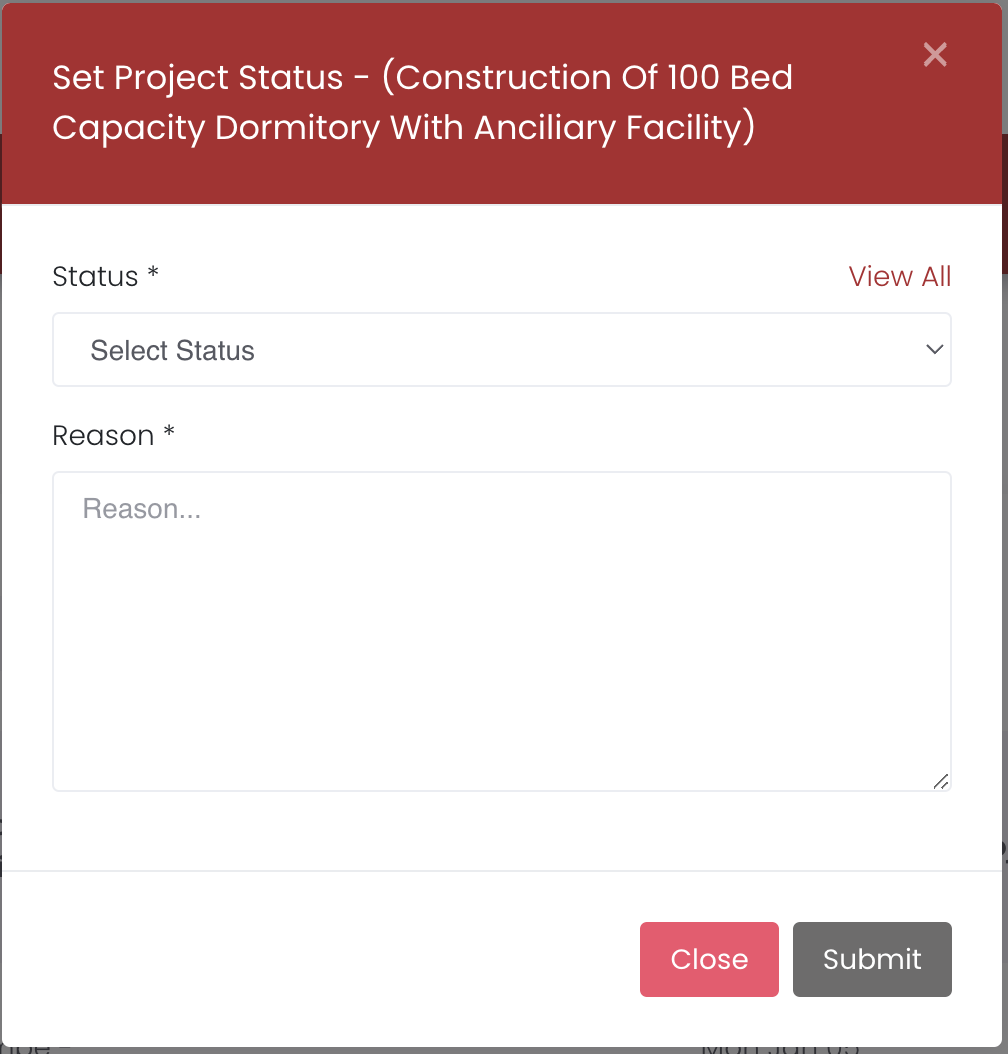
Task: Click the Set Project Status title text
Action: tap(197, 78)
